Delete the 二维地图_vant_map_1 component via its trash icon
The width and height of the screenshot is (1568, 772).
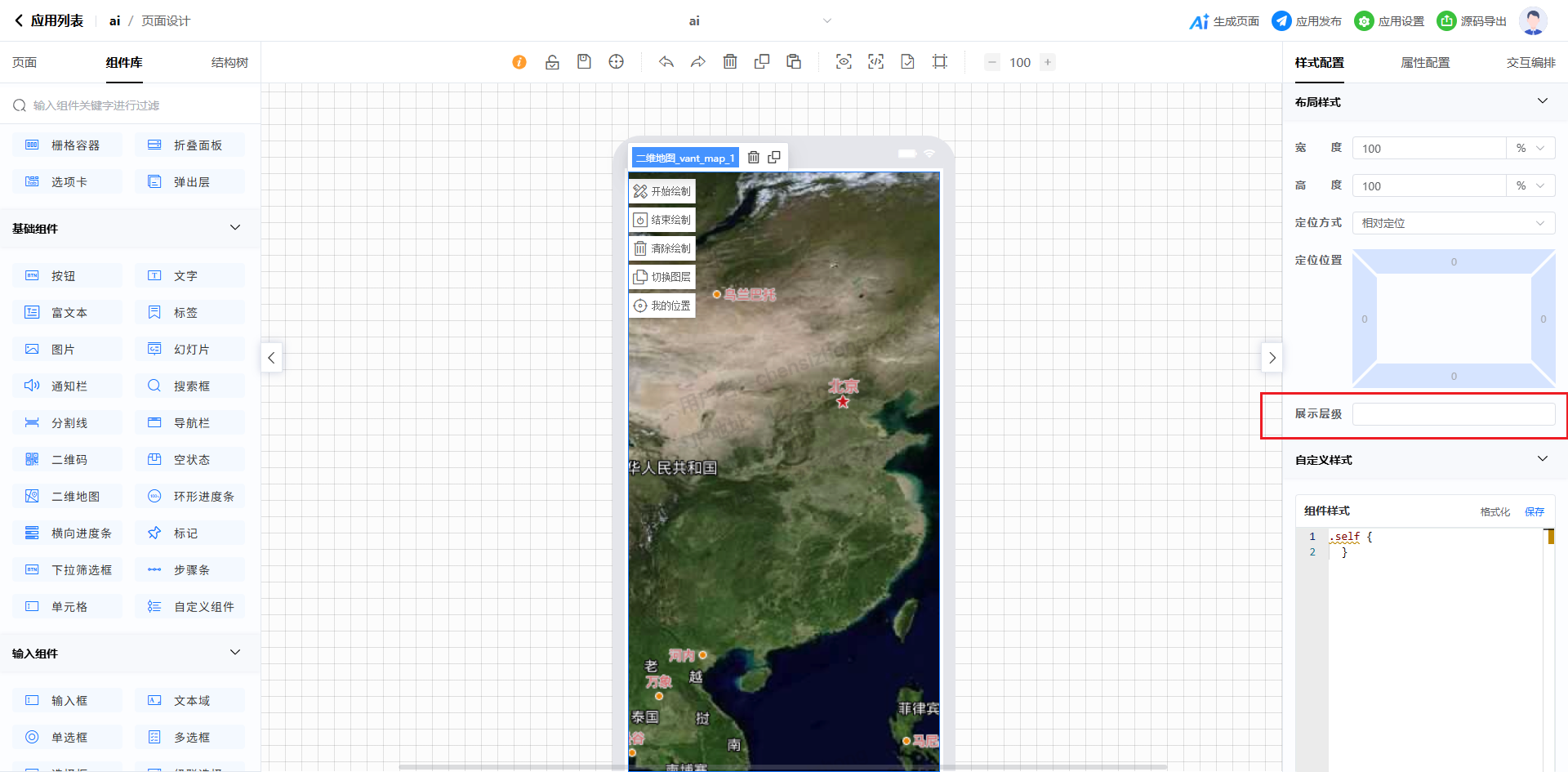(754, 158)
